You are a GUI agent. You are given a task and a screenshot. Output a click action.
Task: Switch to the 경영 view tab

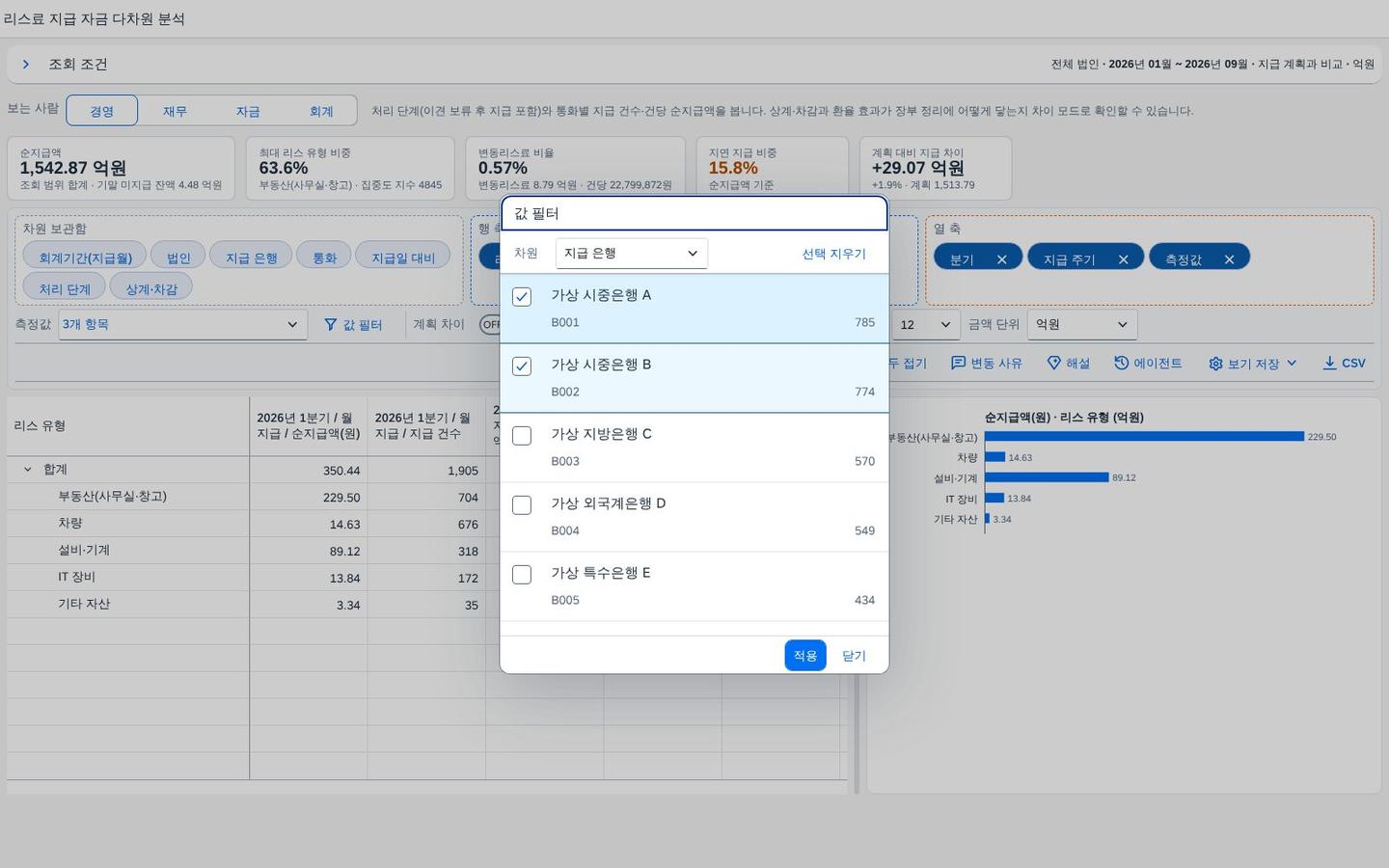[x=101, y=111]
